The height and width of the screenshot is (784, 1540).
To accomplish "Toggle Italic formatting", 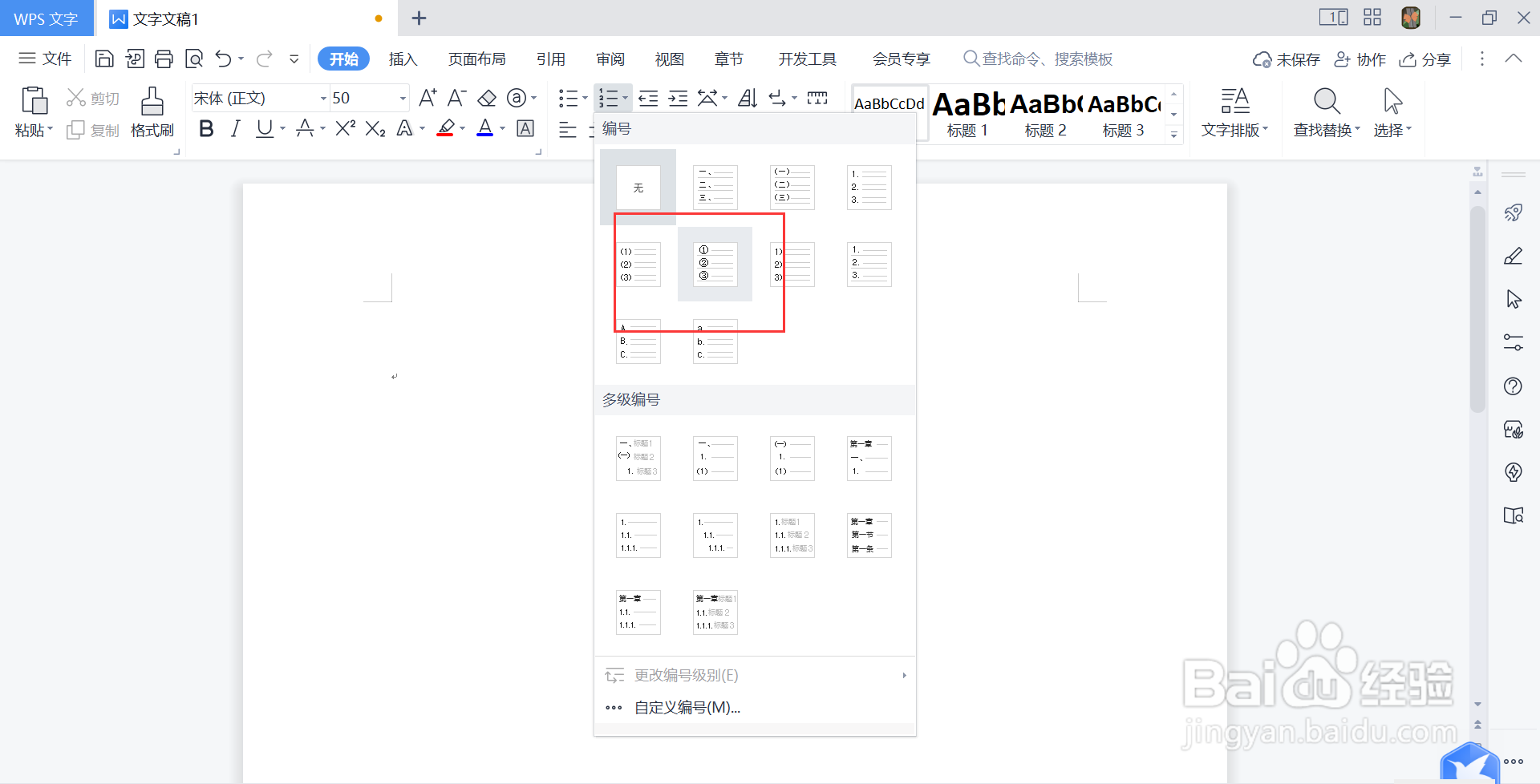I will (x=235, y=128).
